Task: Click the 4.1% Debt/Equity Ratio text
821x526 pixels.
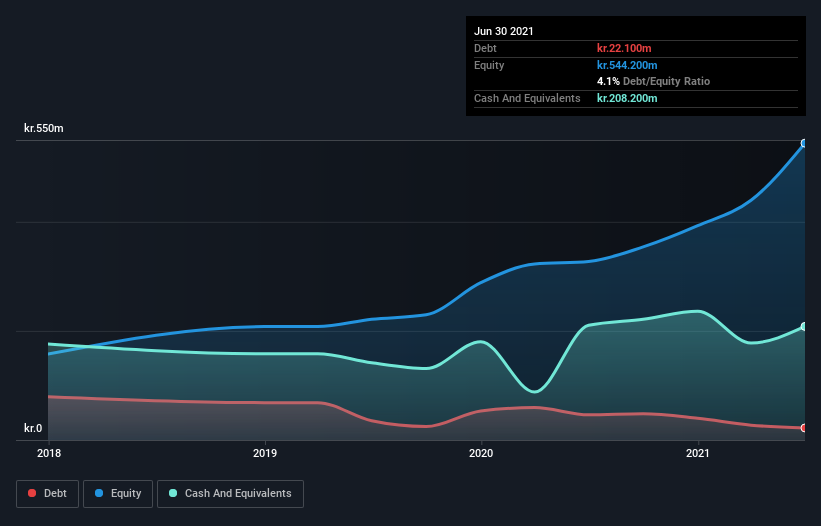Action: pyautogui.click(x=653, y=82)
